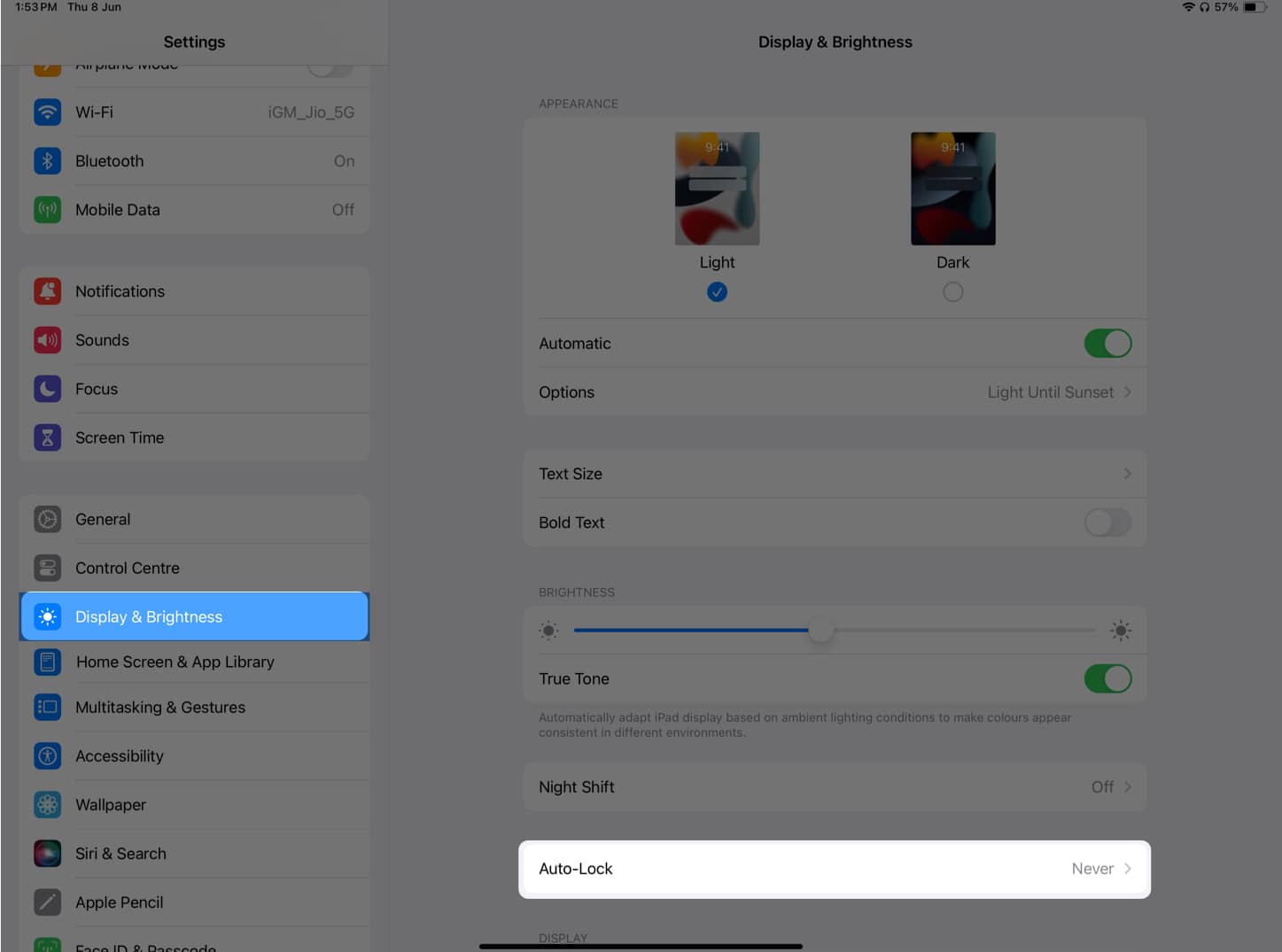Select the Dark appearance preview thumbnail
This screenshot has width=1282, height=952.
point(952,189)
